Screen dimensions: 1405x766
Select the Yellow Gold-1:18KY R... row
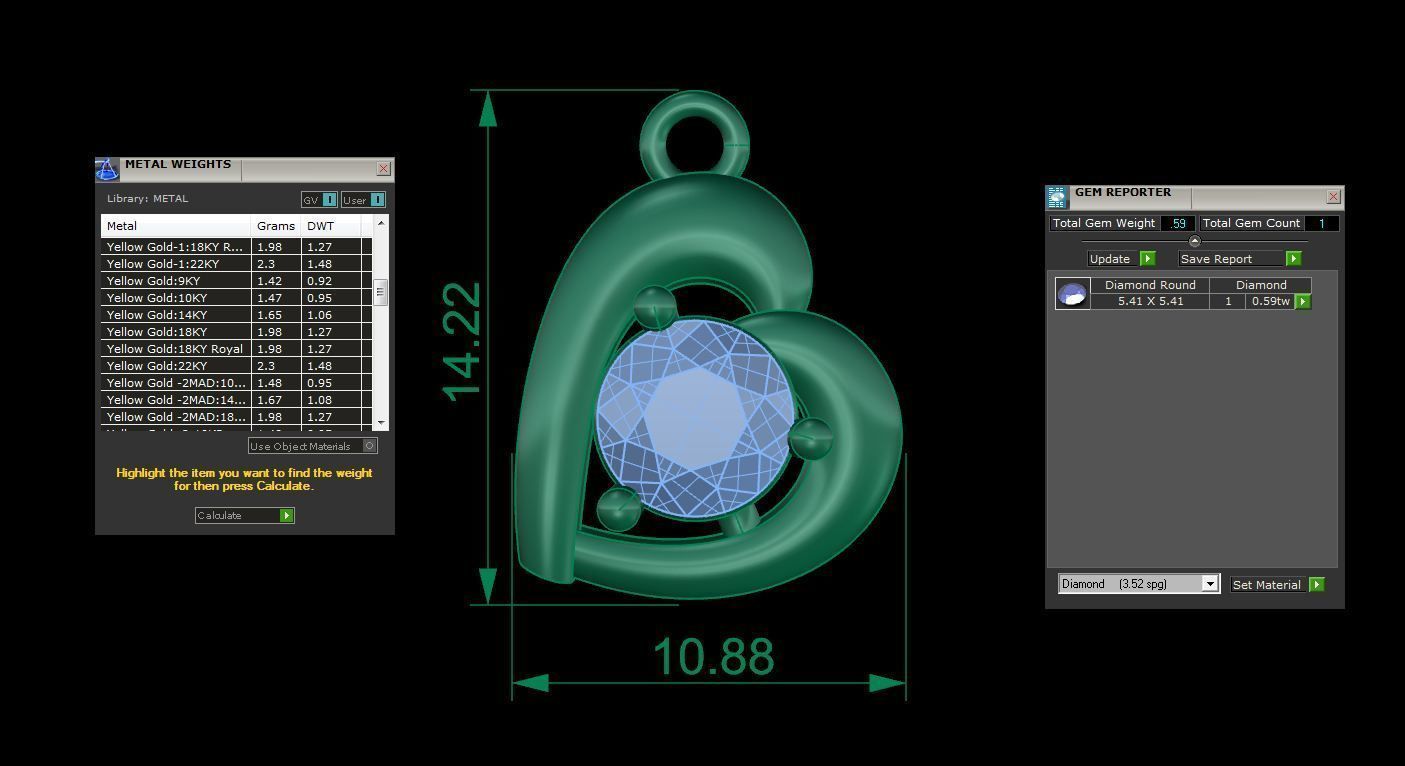tap(236, 247)
